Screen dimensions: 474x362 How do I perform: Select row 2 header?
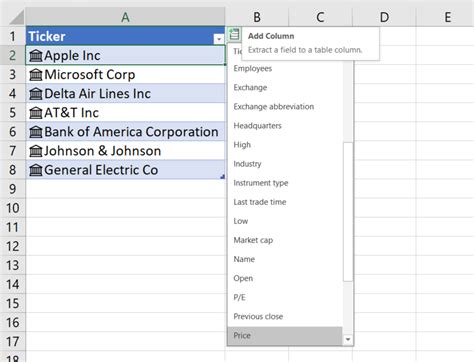pyautogui.click(x=12, y=55)
